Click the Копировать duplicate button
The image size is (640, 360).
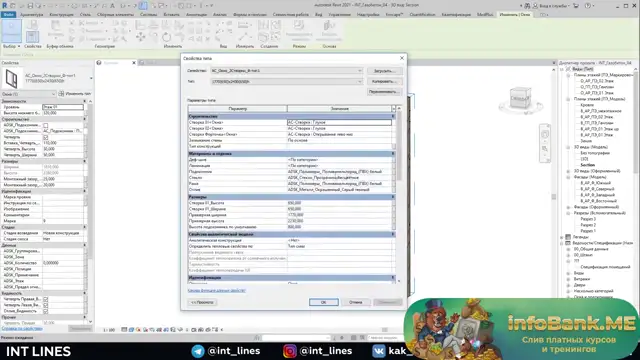384,82
